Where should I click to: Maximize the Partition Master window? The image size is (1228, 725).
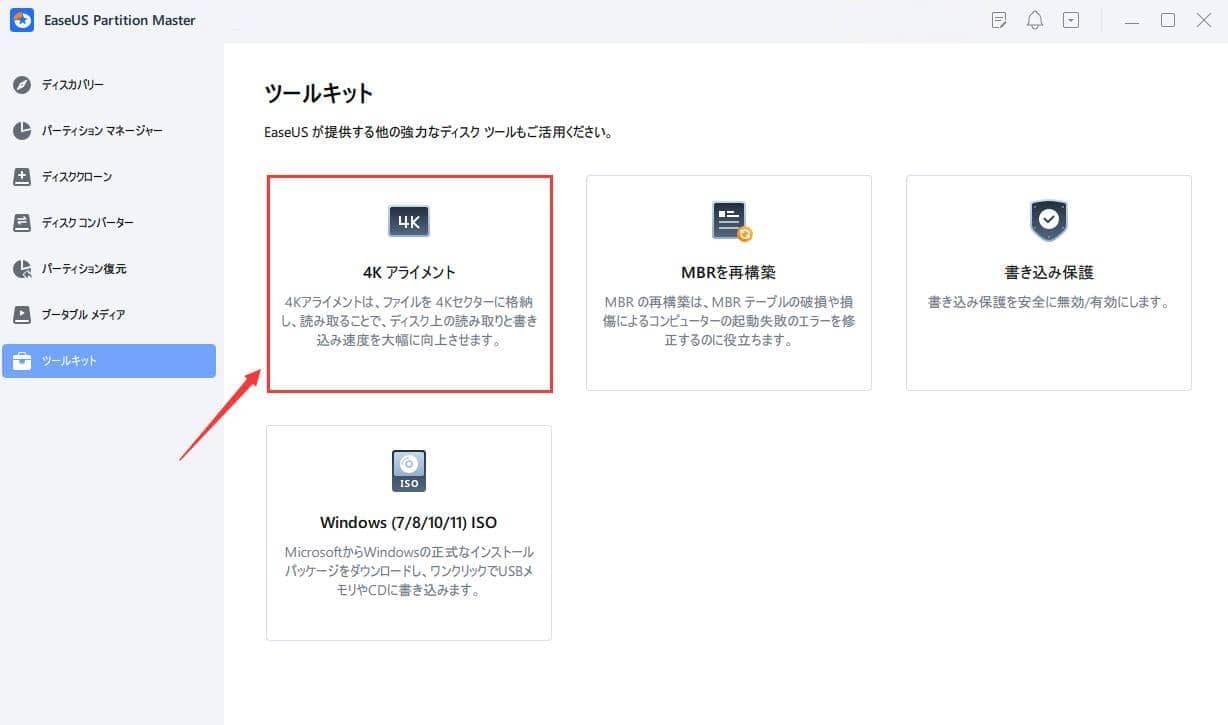pyautogui.click(x=1167, y=20)
